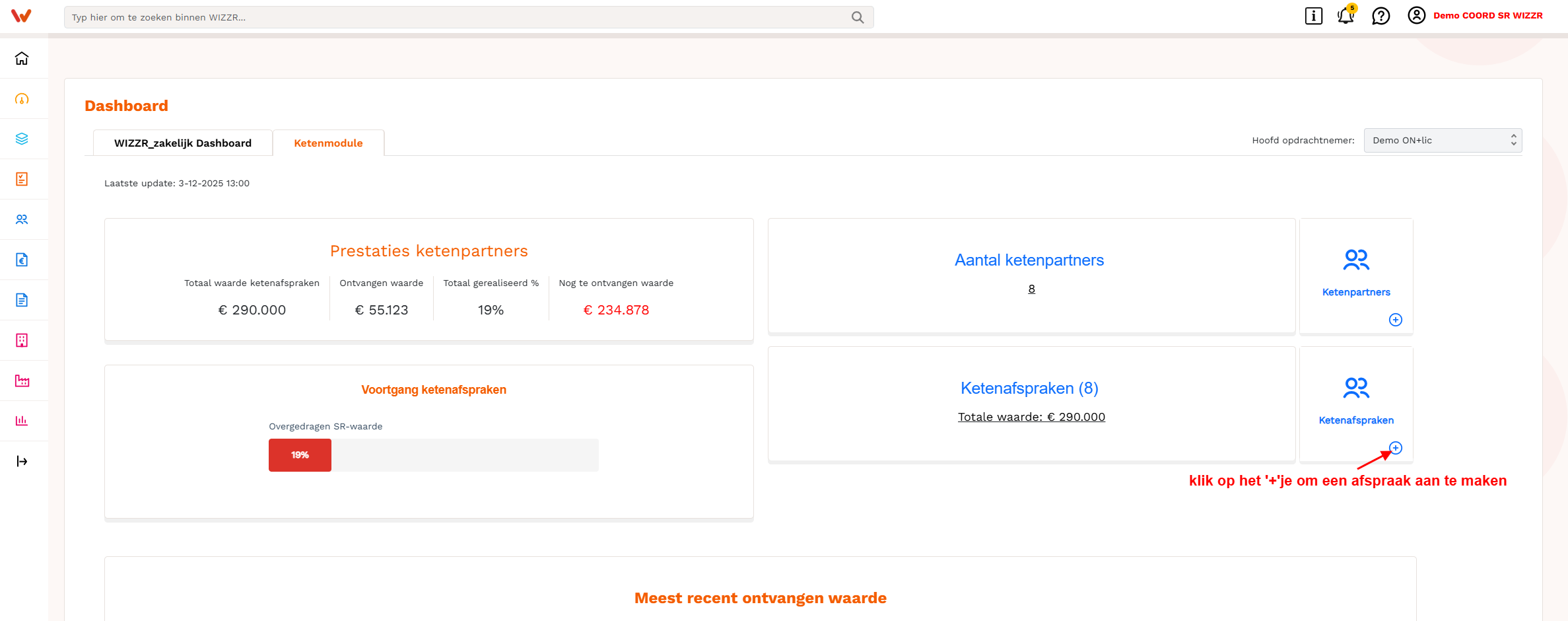Open the people icon in sidebar
Screen dimensions: 1568x621
click(x=22, y=219)
